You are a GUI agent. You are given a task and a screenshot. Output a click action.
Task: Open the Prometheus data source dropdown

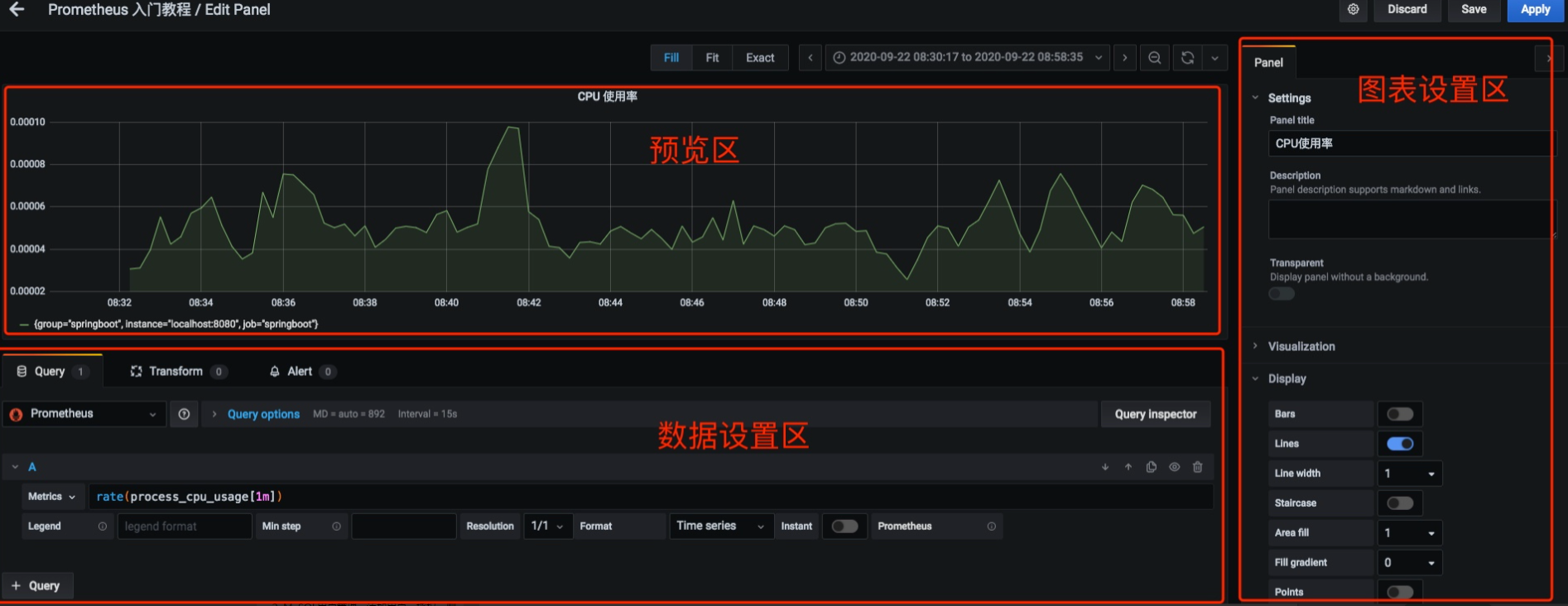tap(84, 414)
